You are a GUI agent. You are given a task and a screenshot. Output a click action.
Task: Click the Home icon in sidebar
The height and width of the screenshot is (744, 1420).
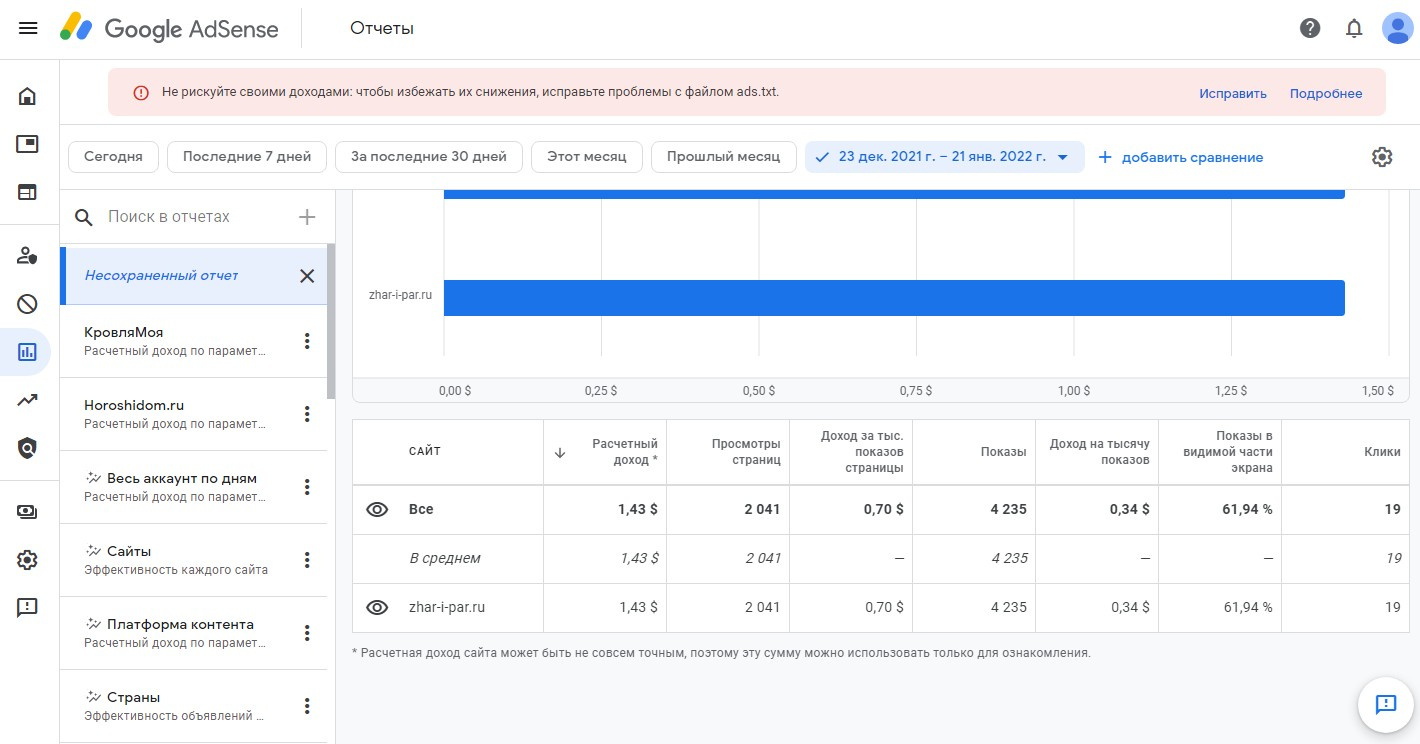click(28, 96)
